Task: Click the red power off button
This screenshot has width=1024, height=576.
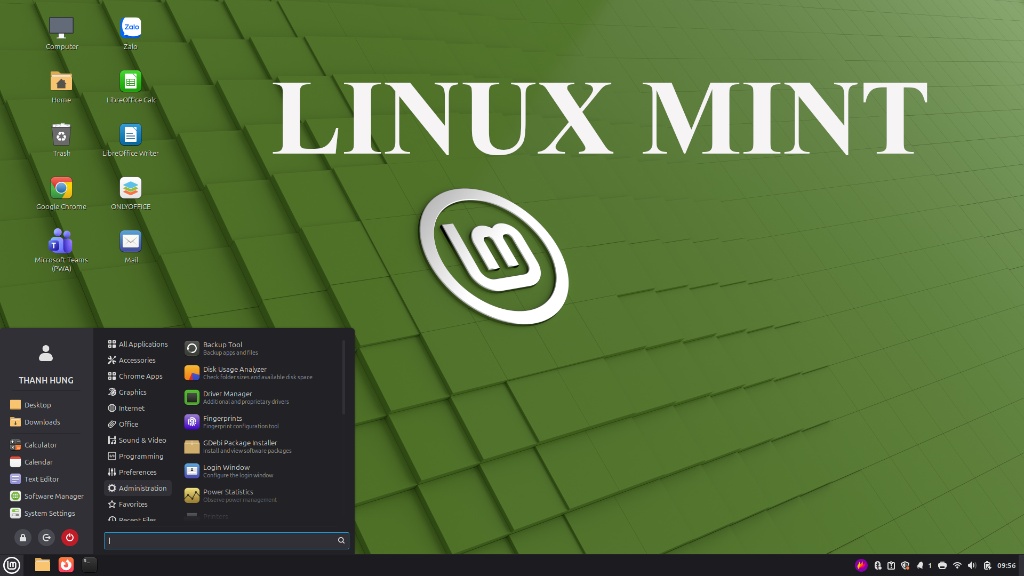Action: pos(70,537)
